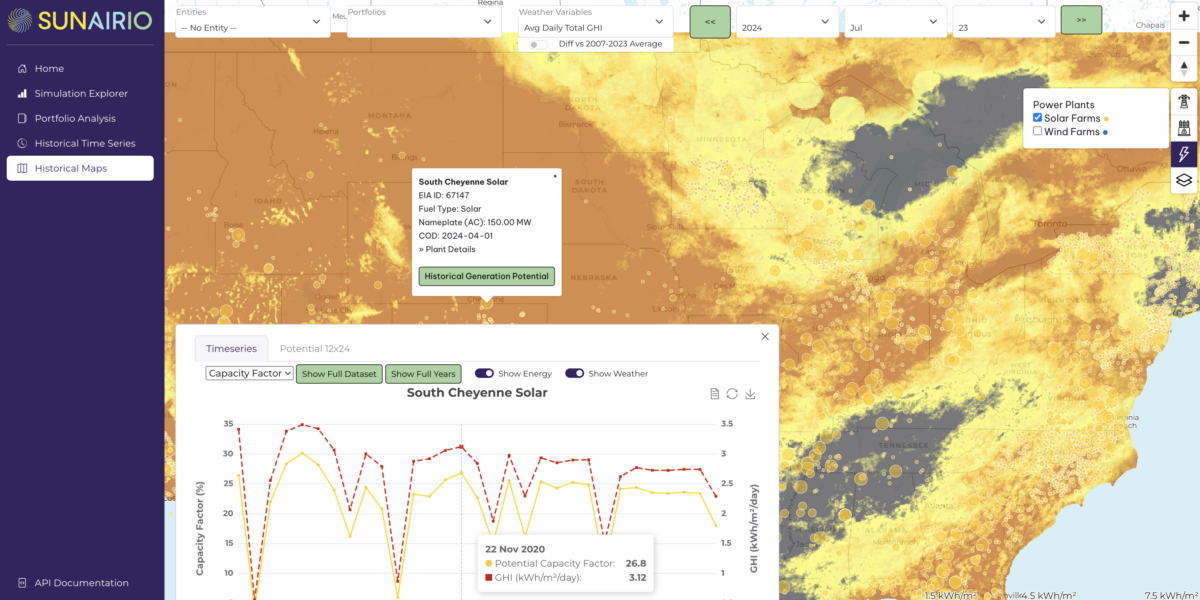1200x600 pixels.
Task: Reset map bearing with compass arrow
Action: [1184, 68]
